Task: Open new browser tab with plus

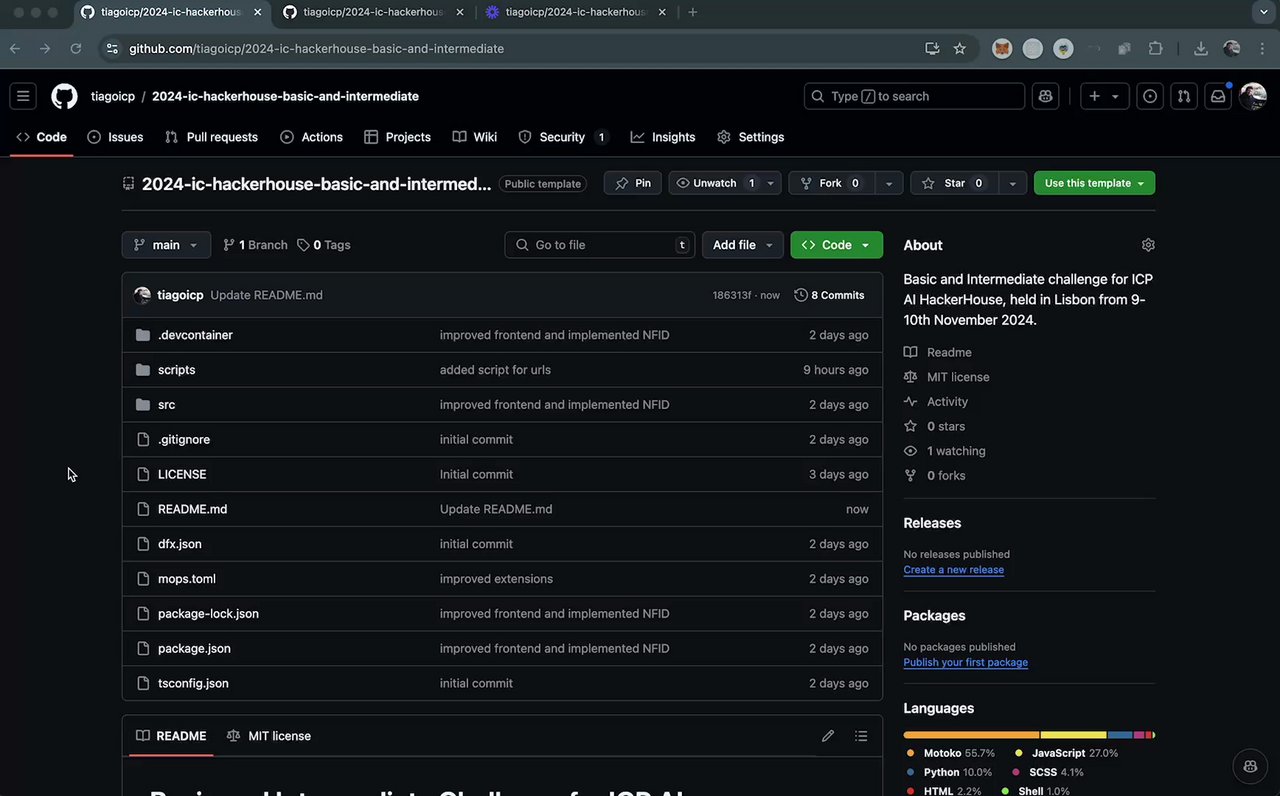Action: [693, 12]
